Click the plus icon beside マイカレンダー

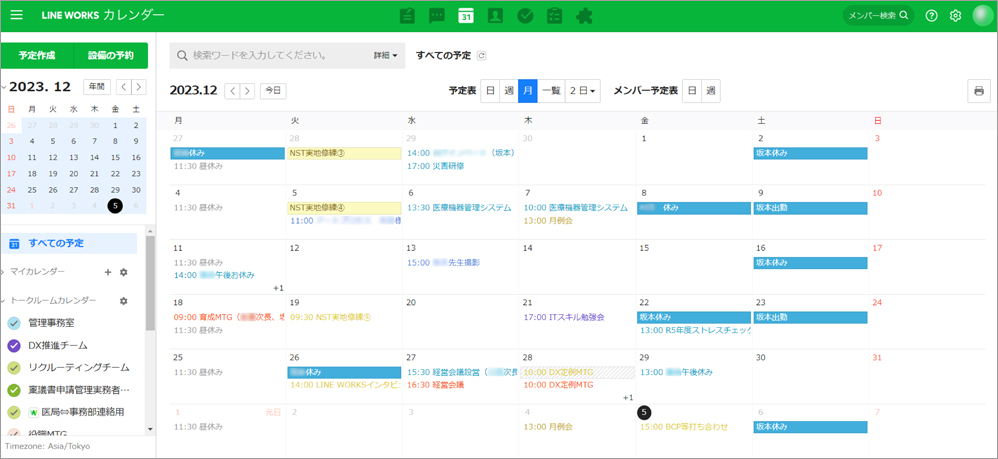click(108, 272)
